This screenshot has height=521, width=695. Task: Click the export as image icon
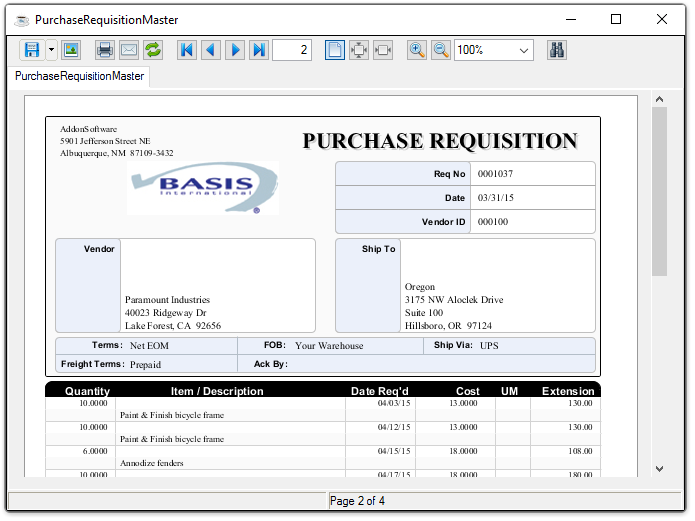tap(71, 50)
